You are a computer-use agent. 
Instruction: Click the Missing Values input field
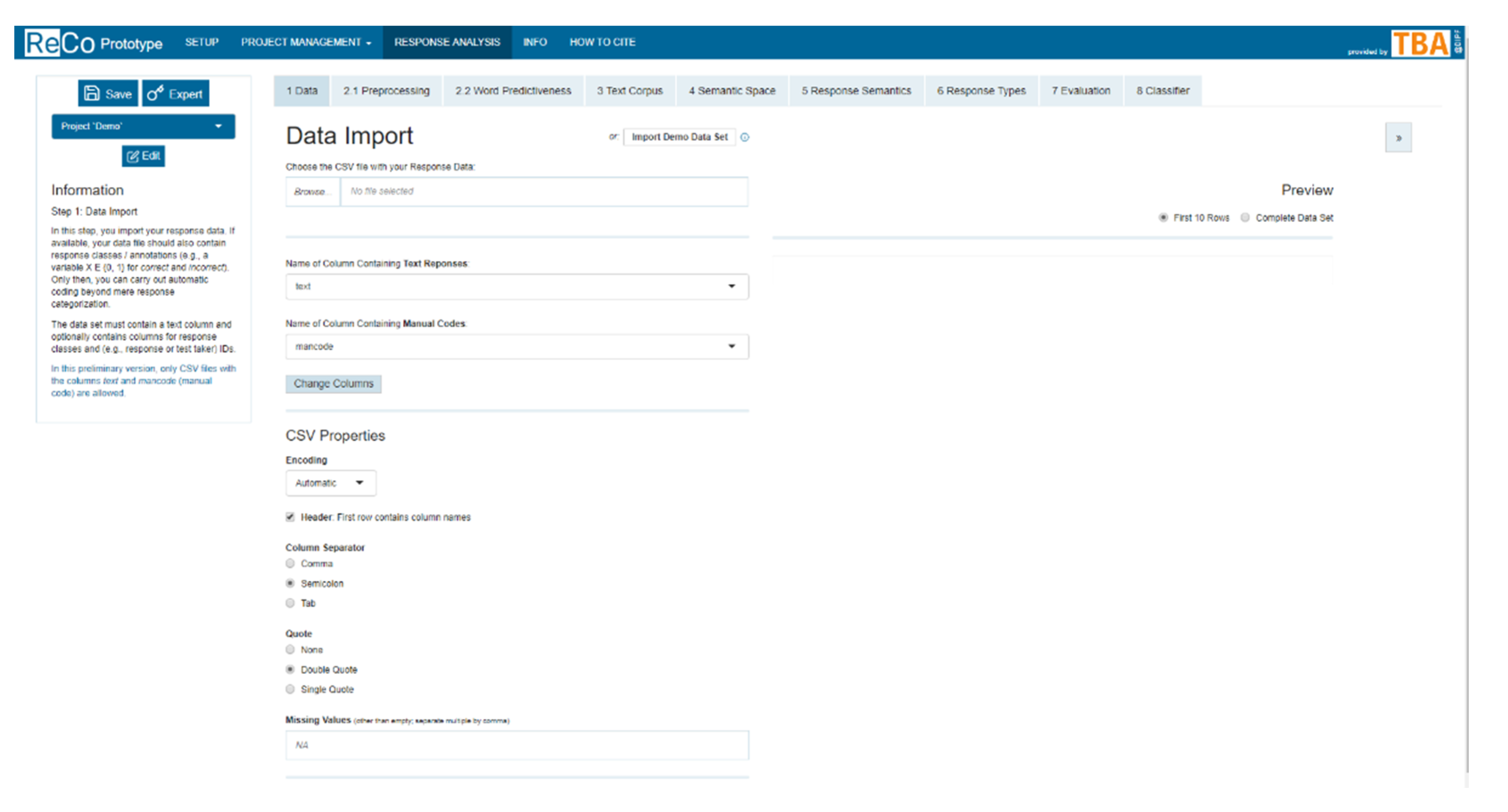click(x=517, y=745)
